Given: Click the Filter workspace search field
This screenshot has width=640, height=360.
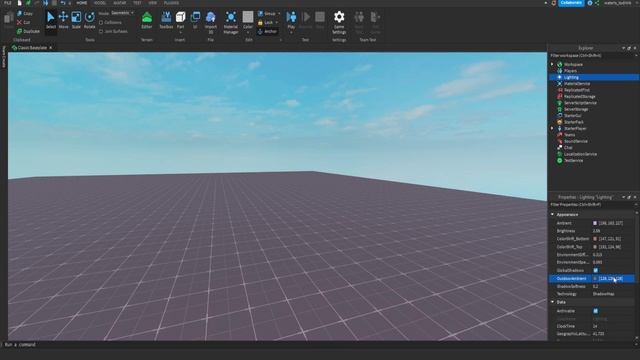Looking at the screenshot, I should click(592, 56).
